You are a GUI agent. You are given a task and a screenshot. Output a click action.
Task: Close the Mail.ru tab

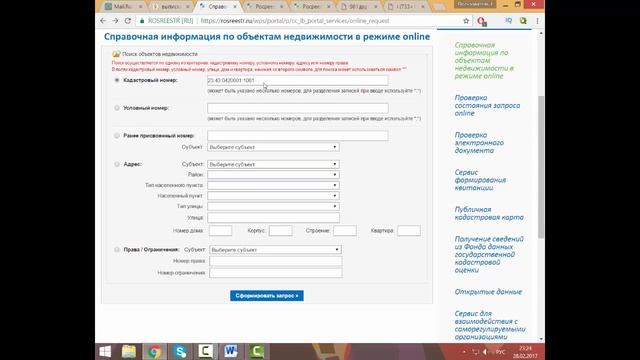(140, 7)
